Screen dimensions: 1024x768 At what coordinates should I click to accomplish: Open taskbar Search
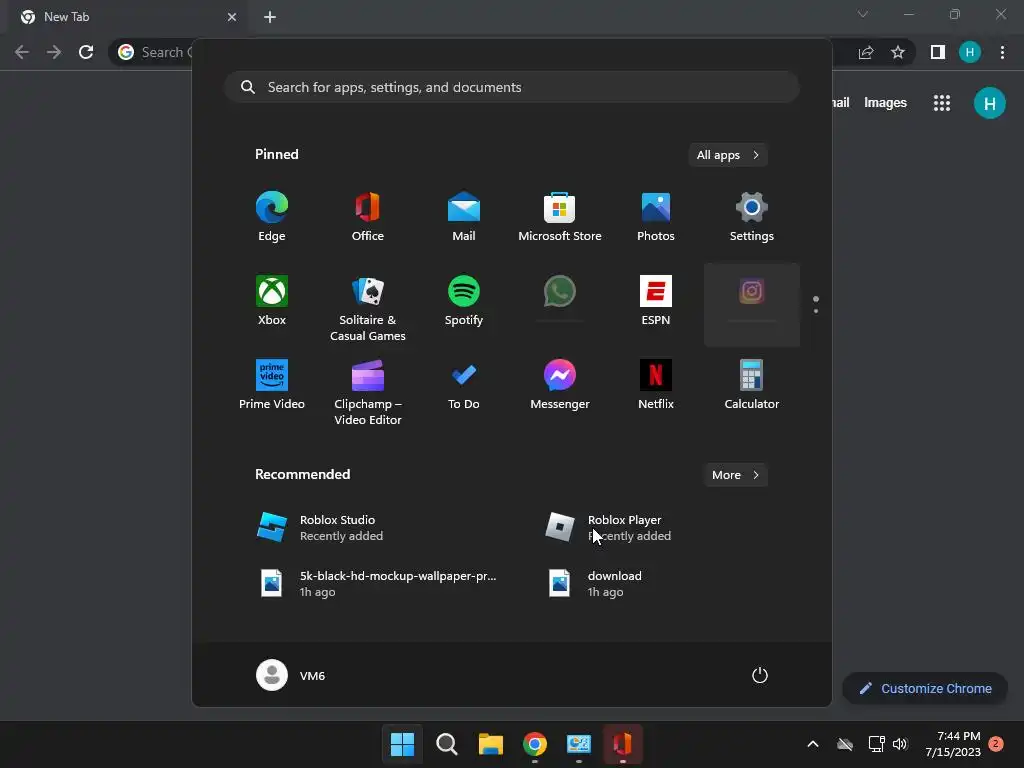coord(447,744)
